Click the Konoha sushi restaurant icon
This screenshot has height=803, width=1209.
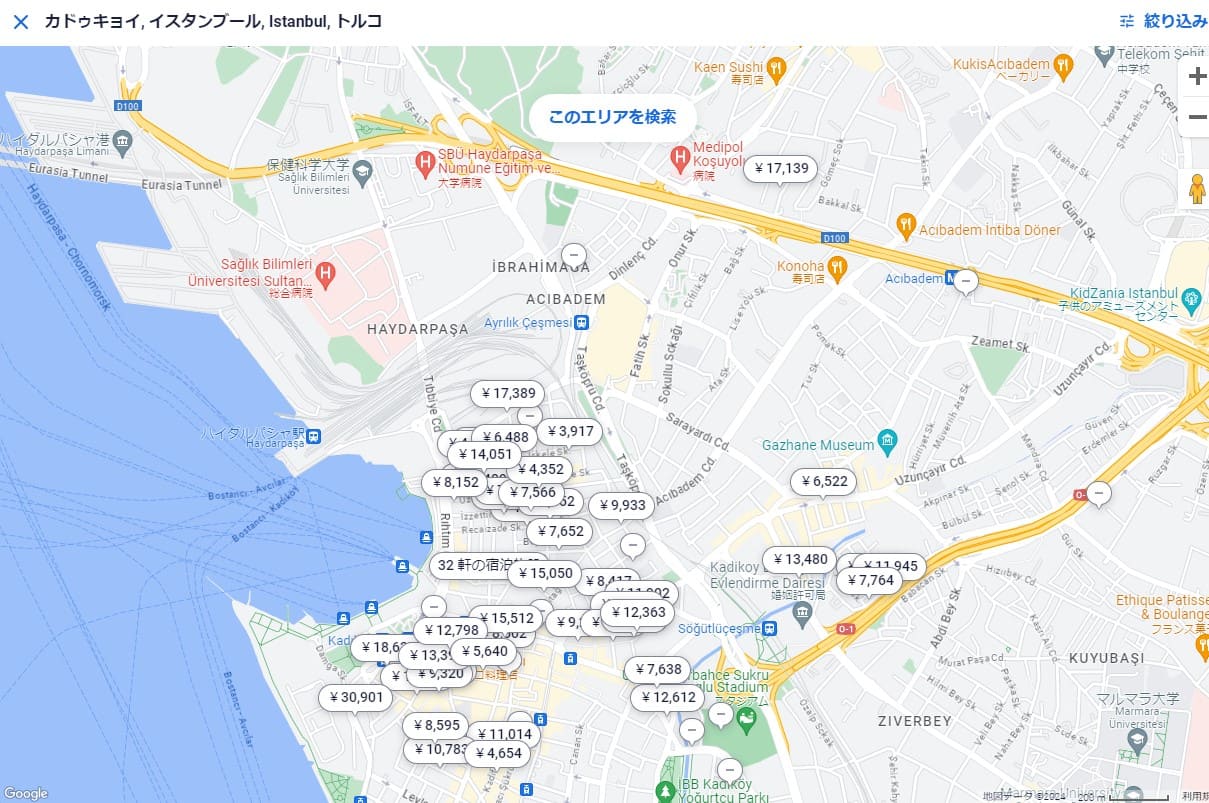[x=838, y=266]
